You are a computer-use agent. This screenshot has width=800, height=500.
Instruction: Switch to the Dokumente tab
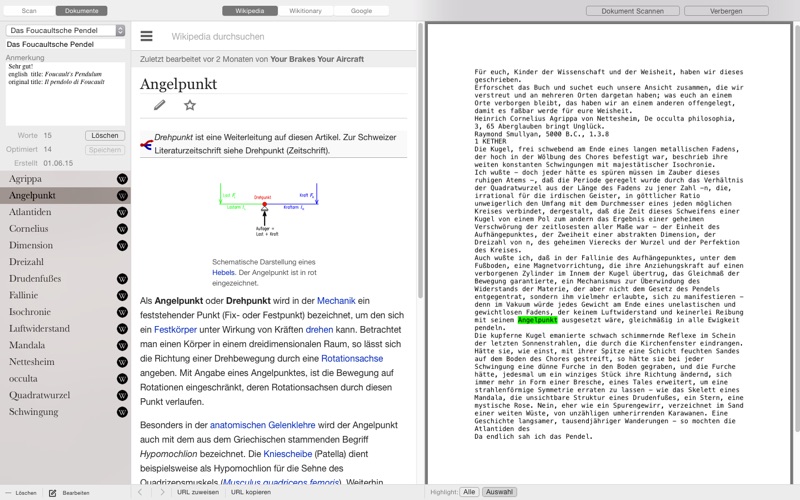(x=82, y=11)
